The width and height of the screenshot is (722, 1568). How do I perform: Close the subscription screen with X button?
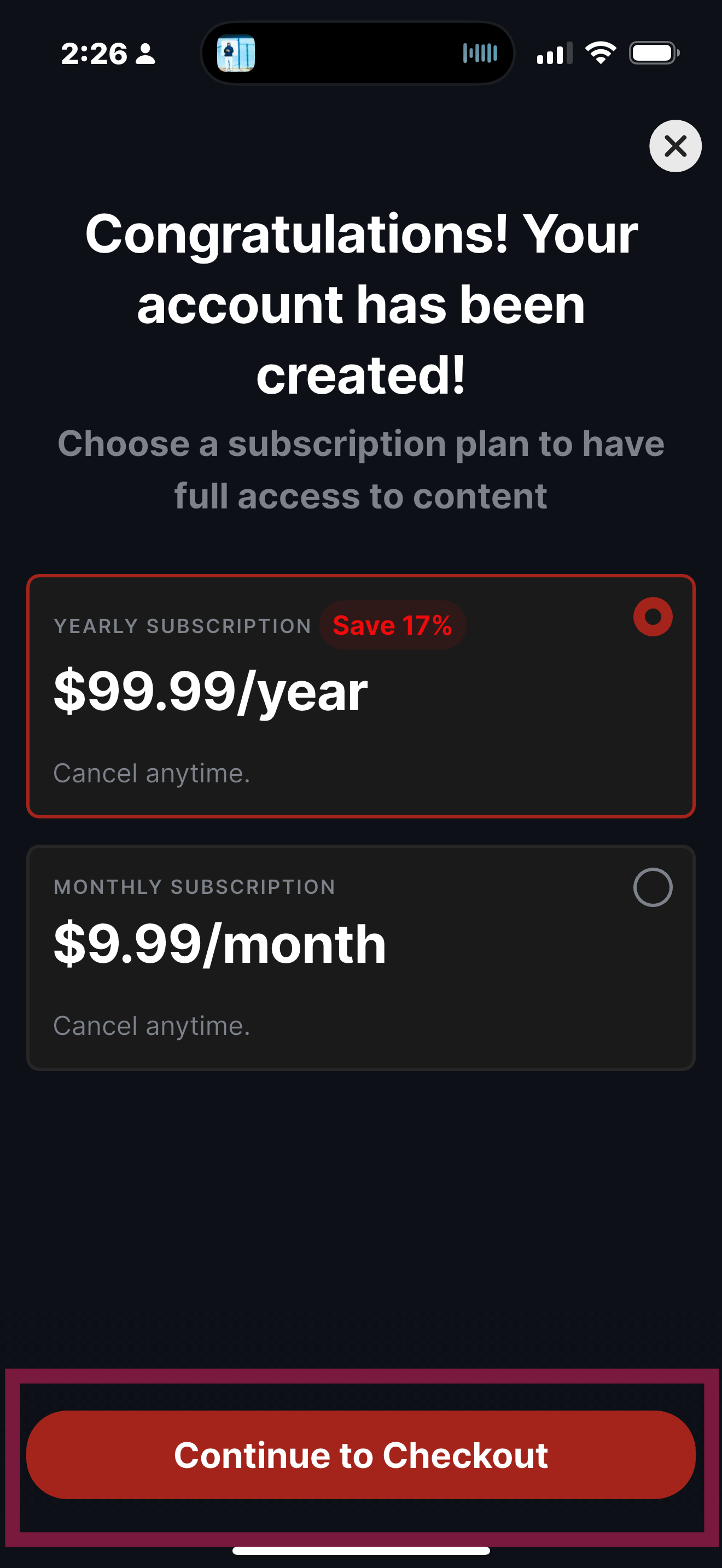675,146
